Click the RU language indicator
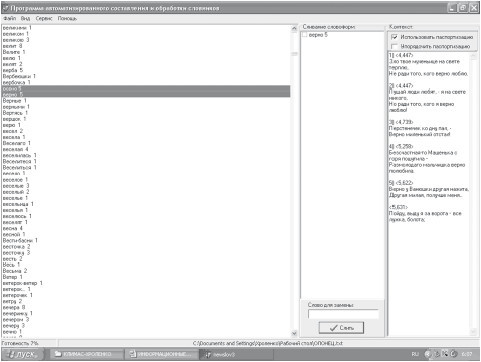This screenshot has height=362, width=481. [x=415, y=354]
